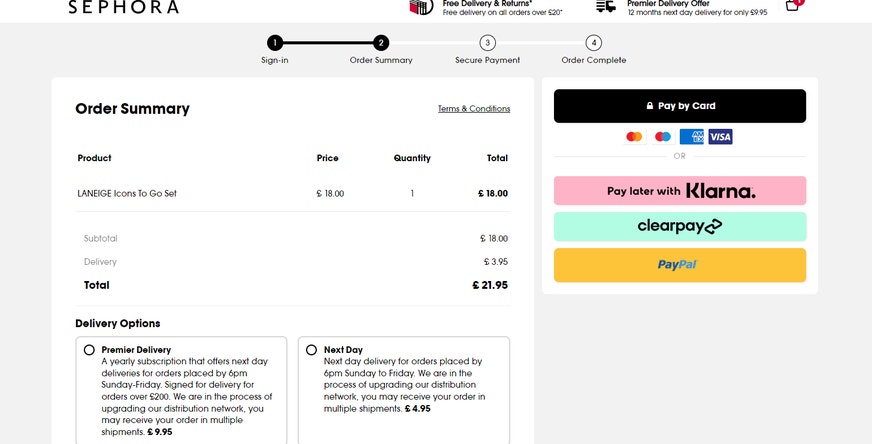Click the Subtotal label
The width and height of the screenshot is (872, 444).
101,238
